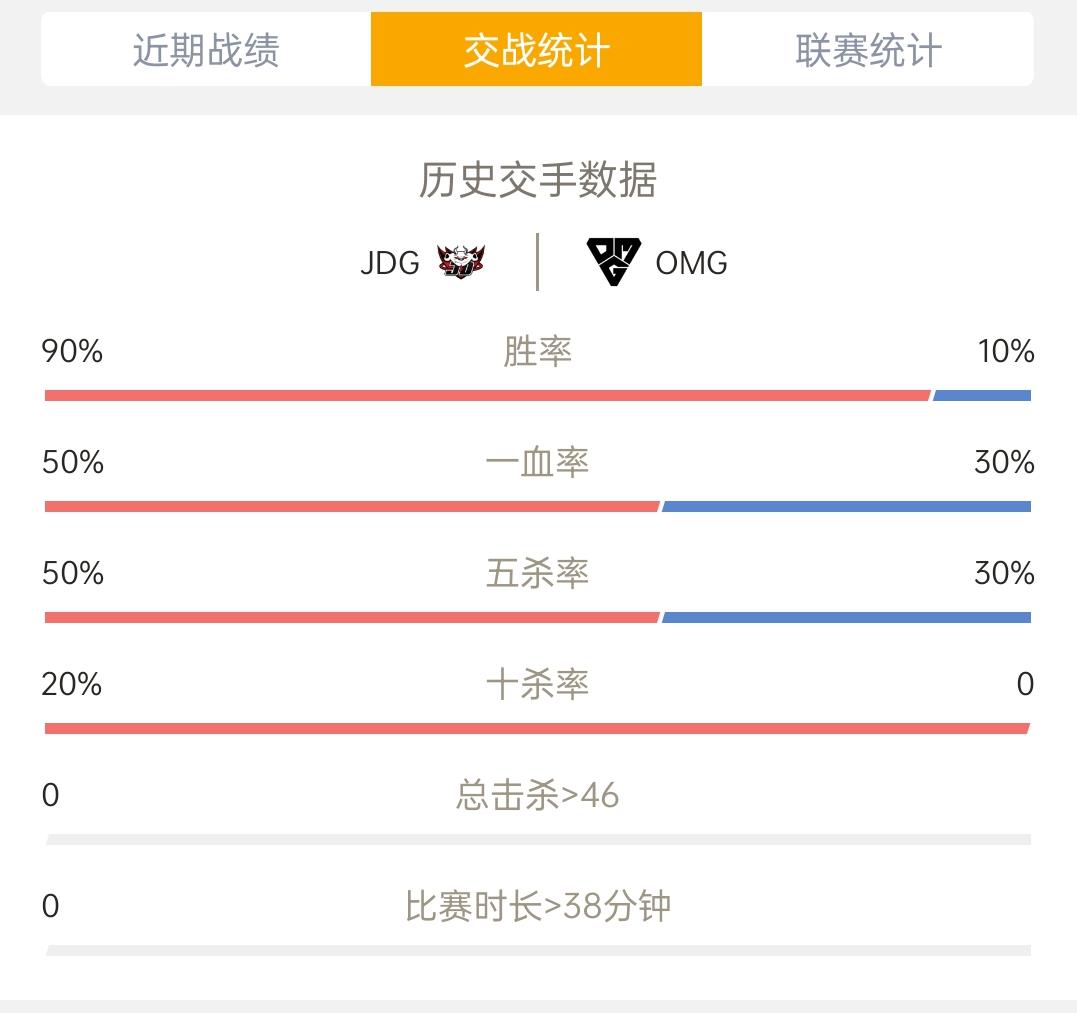Screen dimensions: 1077x1013
Task: Click the red 五杀率 bar segment
Action: tap(352, 617)
